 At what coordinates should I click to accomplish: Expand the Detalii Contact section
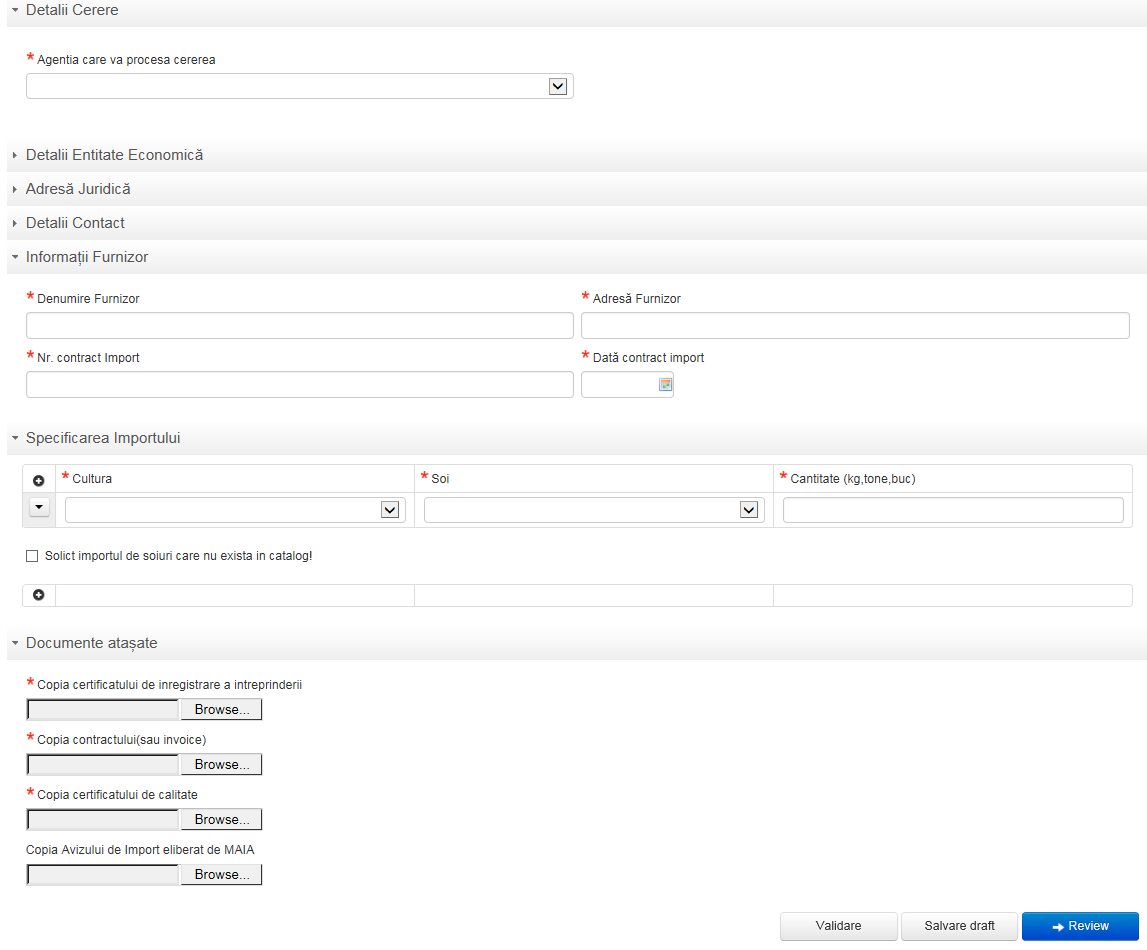(75, 223)
